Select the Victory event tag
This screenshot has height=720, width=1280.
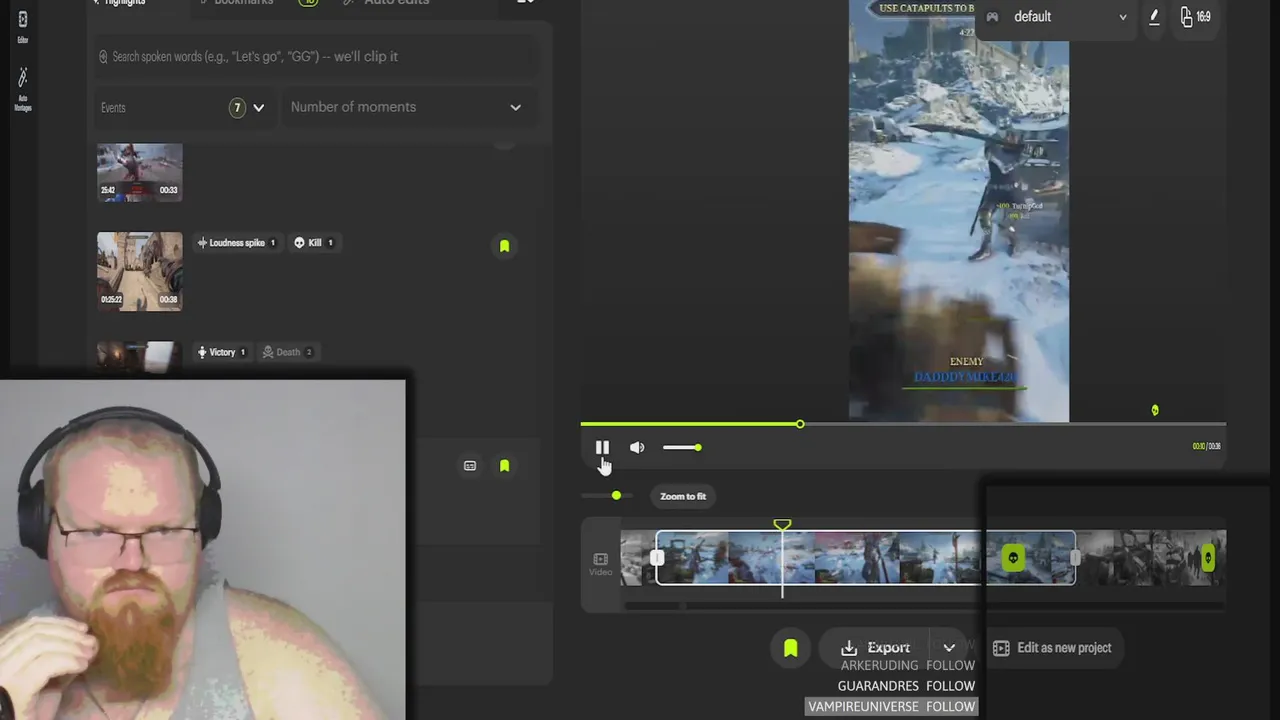click(x=222, y=352)
